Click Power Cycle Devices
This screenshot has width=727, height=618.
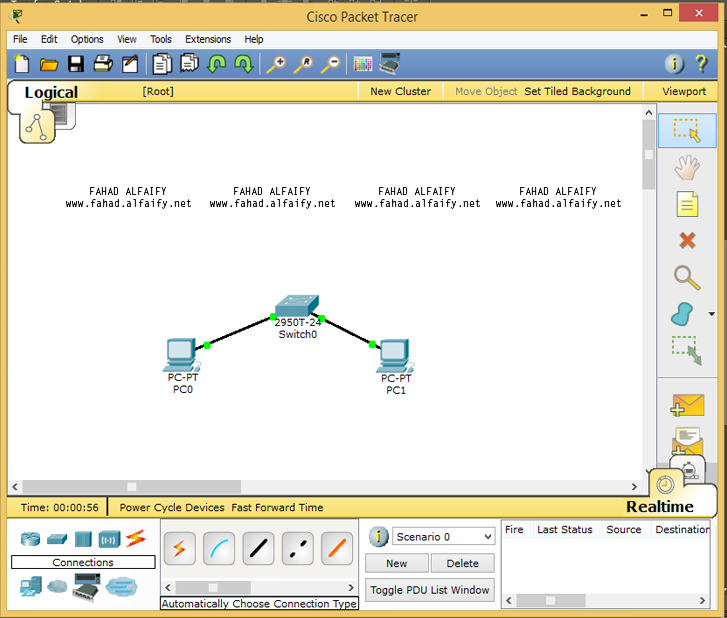(172, 507)
